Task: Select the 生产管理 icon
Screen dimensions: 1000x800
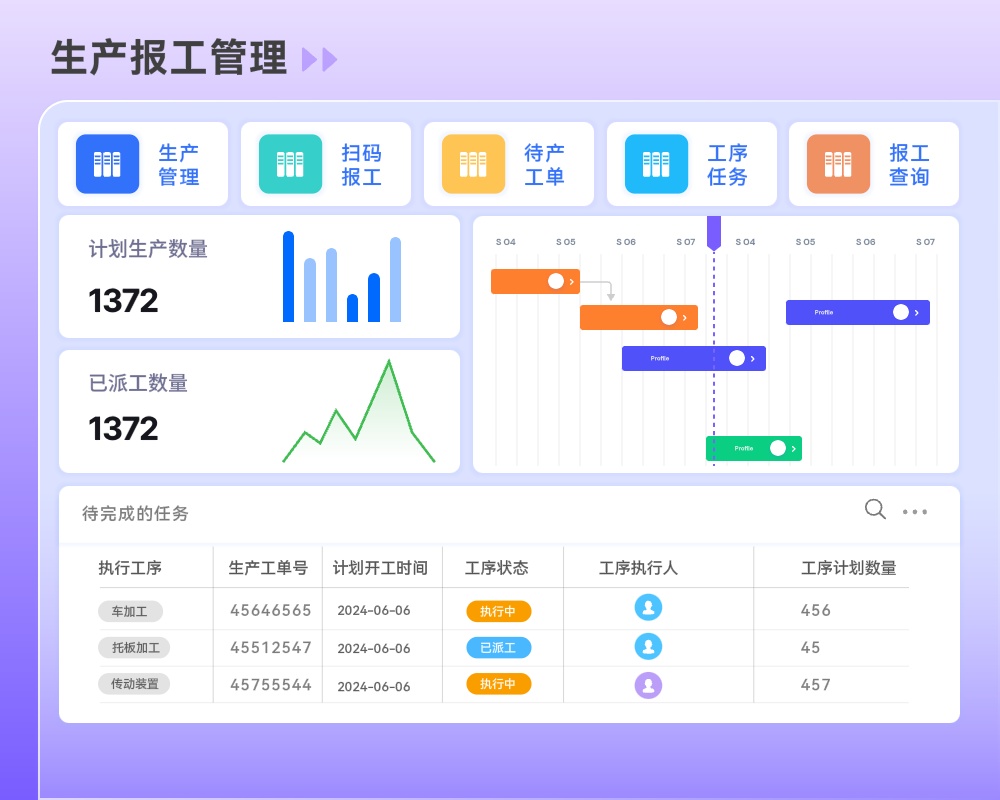Action: coord(106,164)
